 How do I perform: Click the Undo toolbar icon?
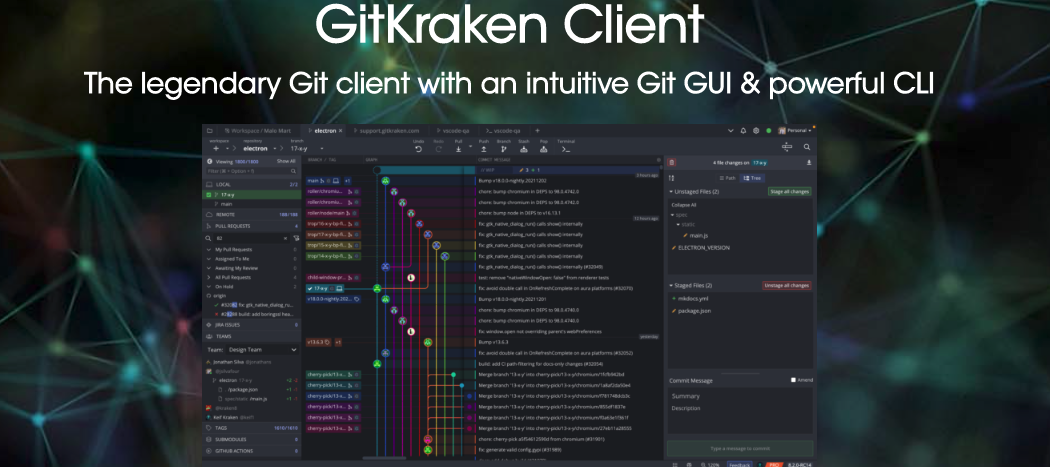pos(419,149)
